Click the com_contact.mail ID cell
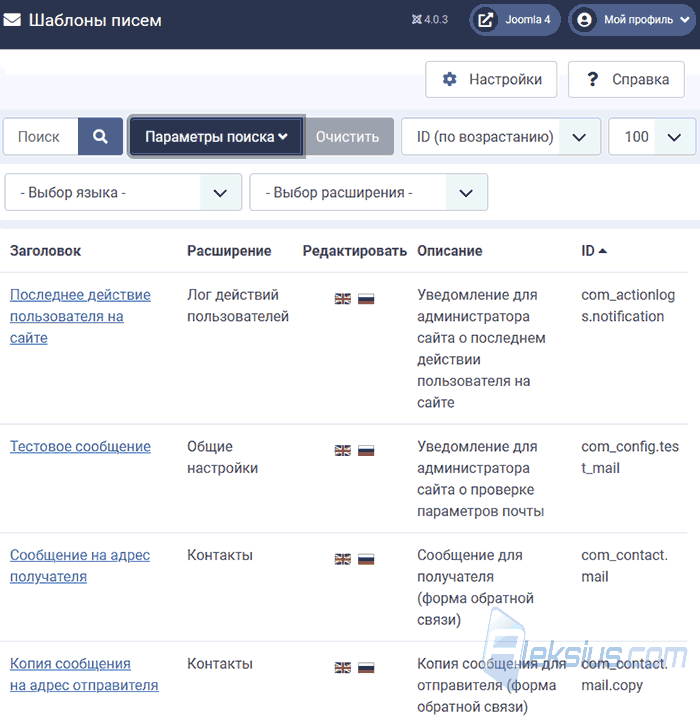700x718 pixels. click(624, 566)
